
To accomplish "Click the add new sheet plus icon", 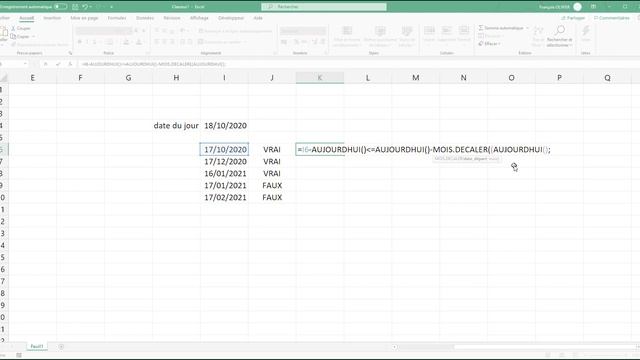I will coord(61,347).
